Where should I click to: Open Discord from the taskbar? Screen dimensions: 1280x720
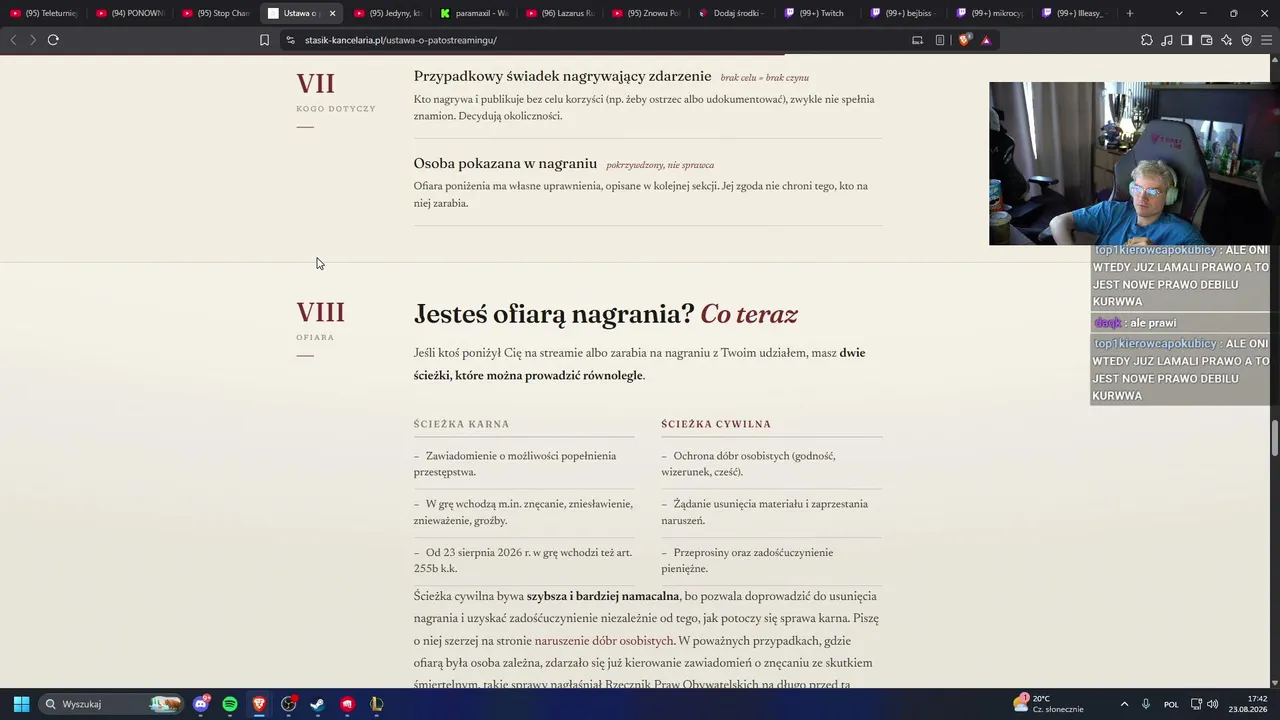point(201,704)
